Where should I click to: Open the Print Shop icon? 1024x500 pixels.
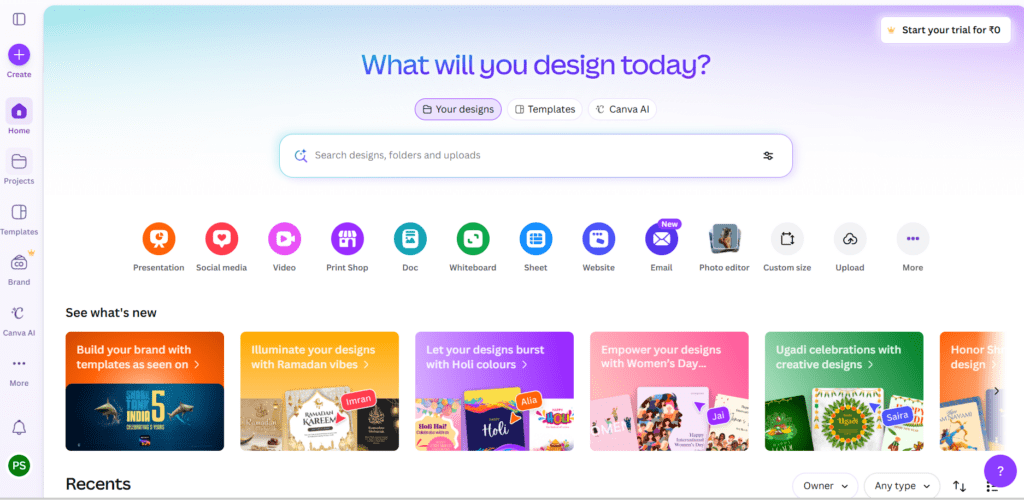coord(347,239)
